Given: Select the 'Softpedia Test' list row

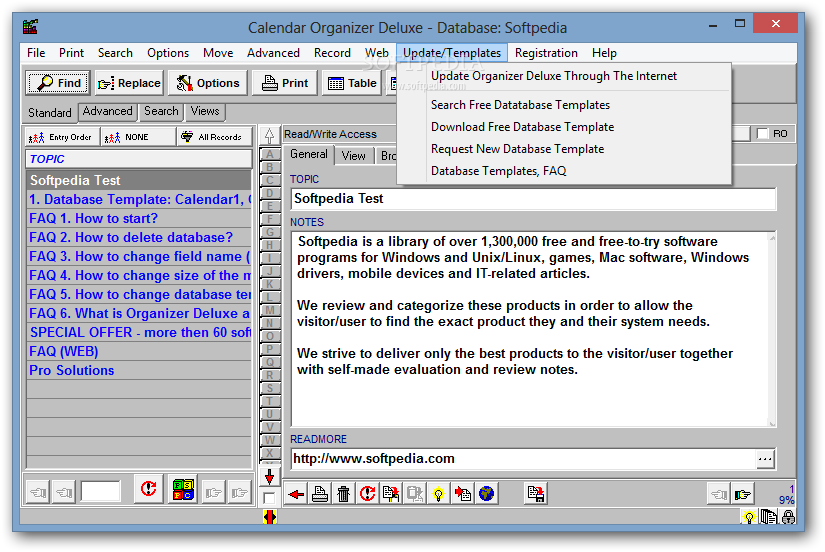Looking at the screenshot, I should click(139, 180).
